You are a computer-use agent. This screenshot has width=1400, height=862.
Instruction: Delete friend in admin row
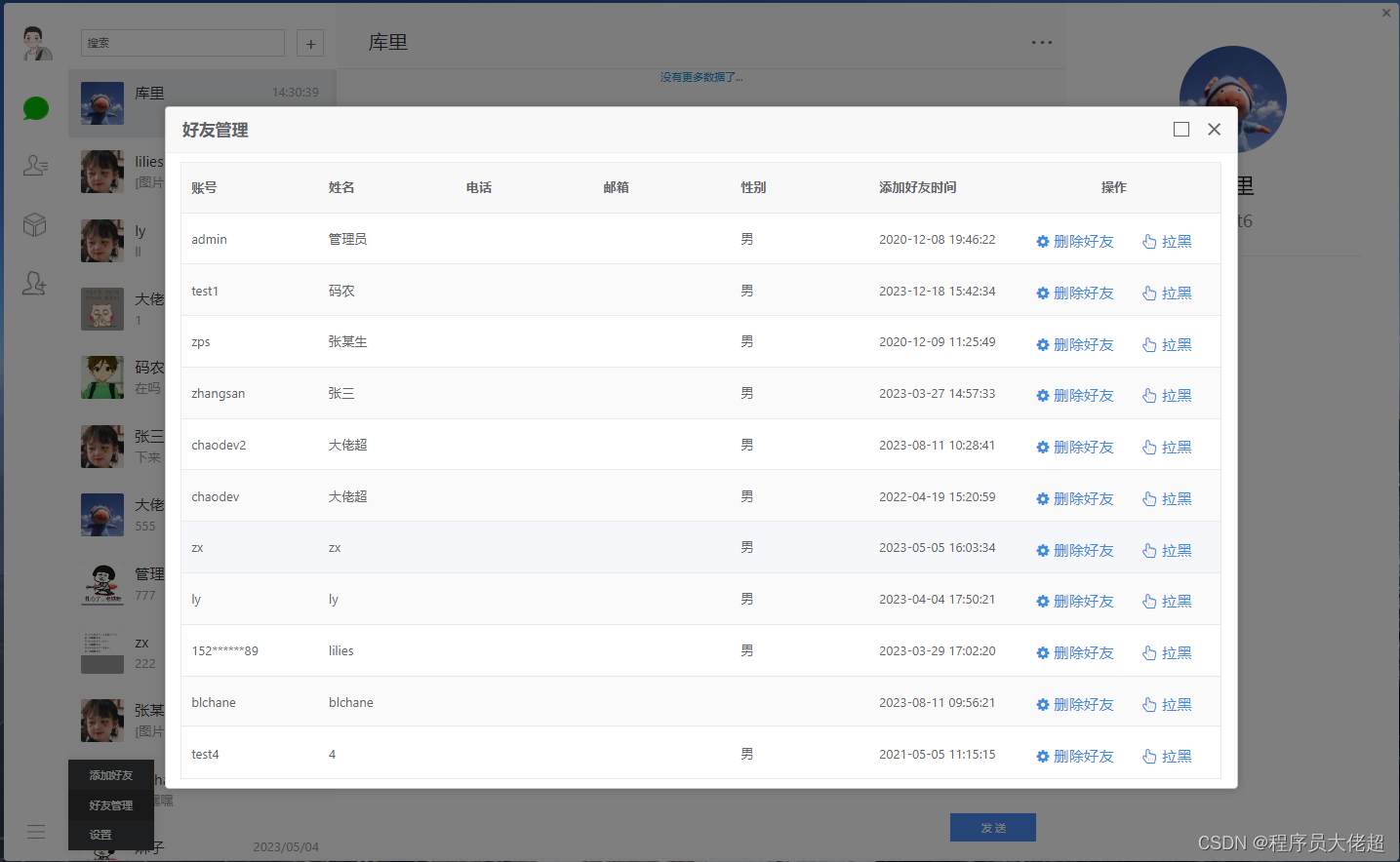click(x=1075, y=242)
